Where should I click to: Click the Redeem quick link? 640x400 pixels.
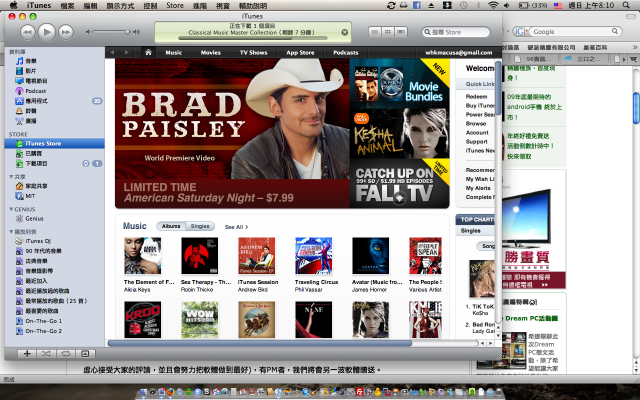[476, 97]
